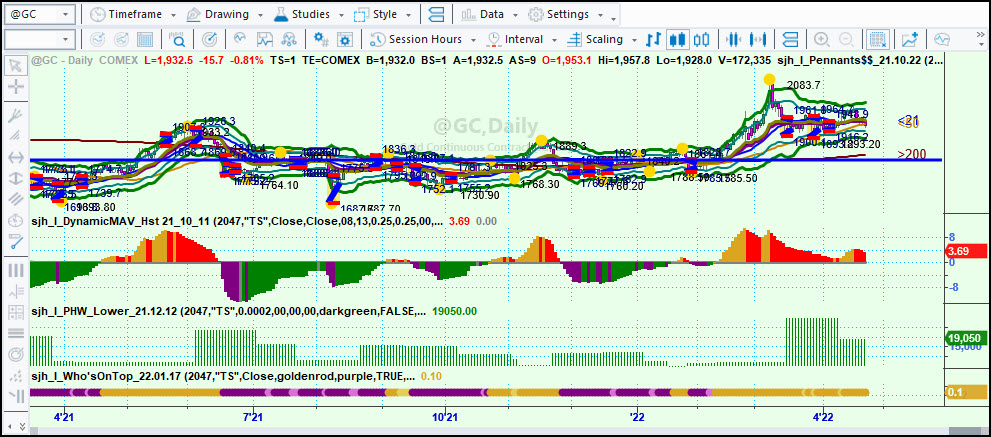Select the vertical double-arrow tool in sidebar
991x437 pixels.
(x=16, y=178)
